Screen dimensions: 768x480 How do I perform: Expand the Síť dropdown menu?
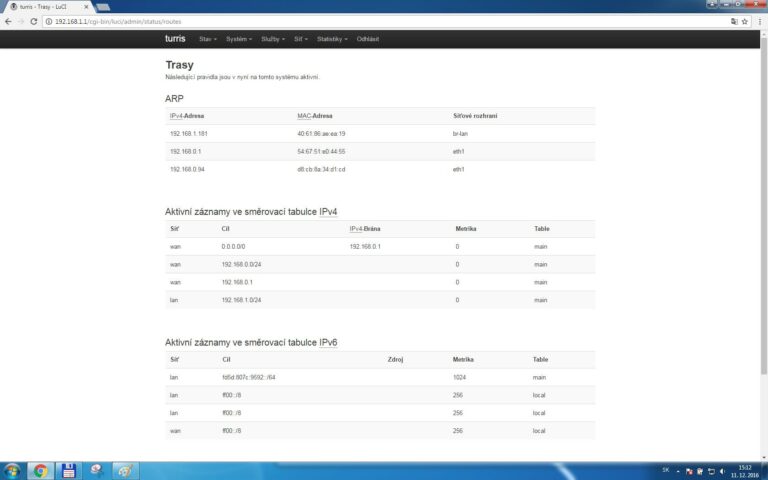(301, 39)
